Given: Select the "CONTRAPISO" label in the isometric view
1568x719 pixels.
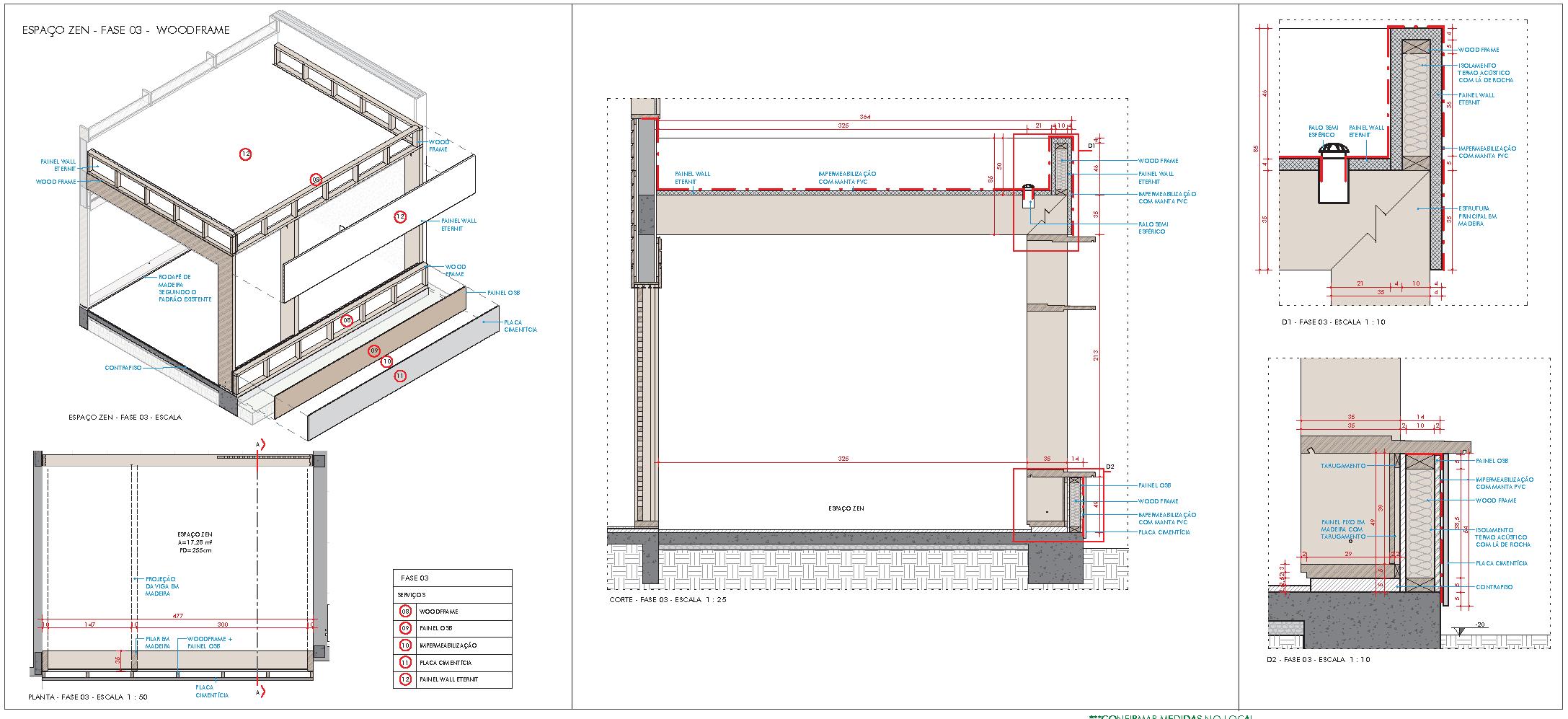Looking at the screenshot, I should click(x=123, y=368).
